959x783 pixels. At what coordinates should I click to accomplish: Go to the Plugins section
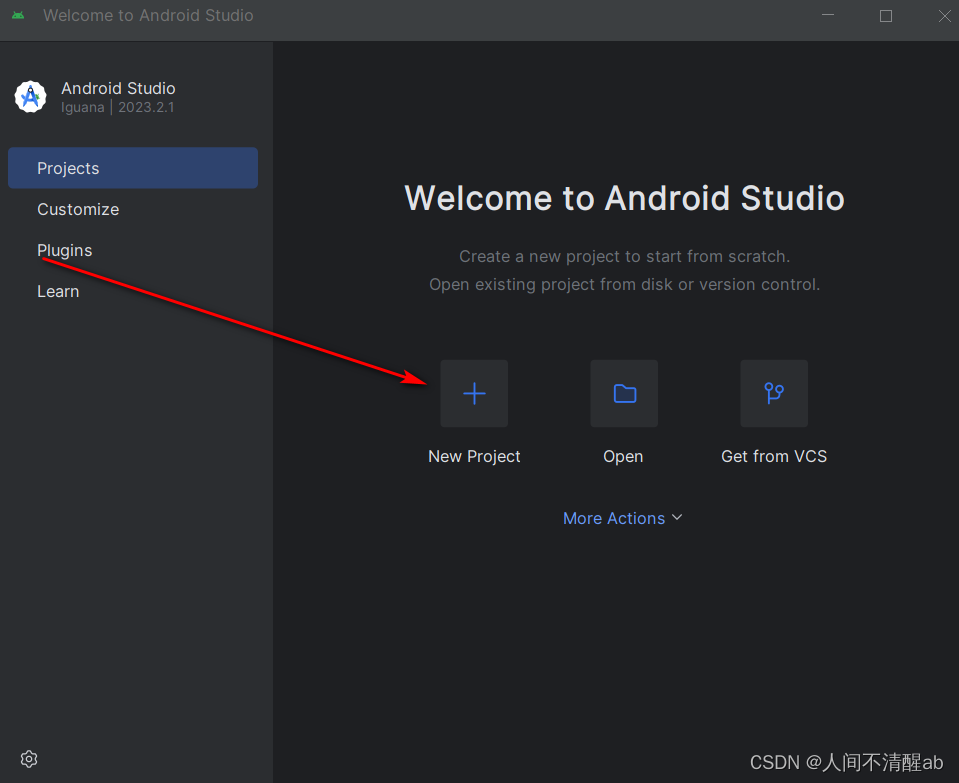click(64, 250)
